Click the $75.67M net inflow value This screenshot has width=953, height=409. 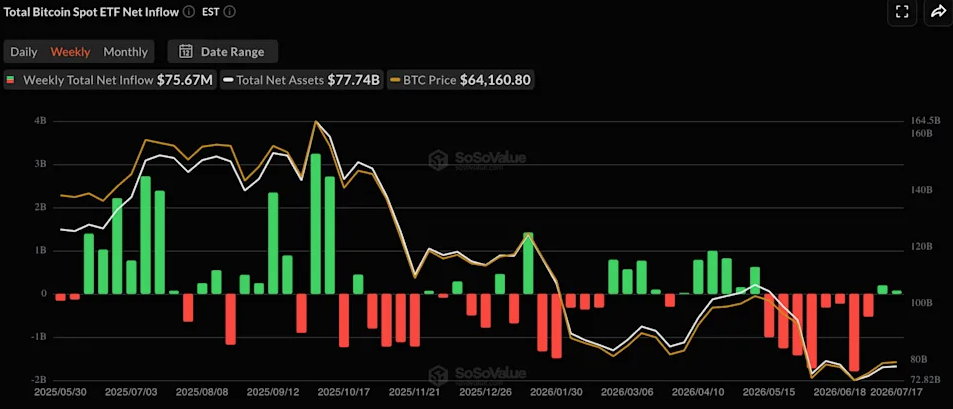(x=185, y=80)
